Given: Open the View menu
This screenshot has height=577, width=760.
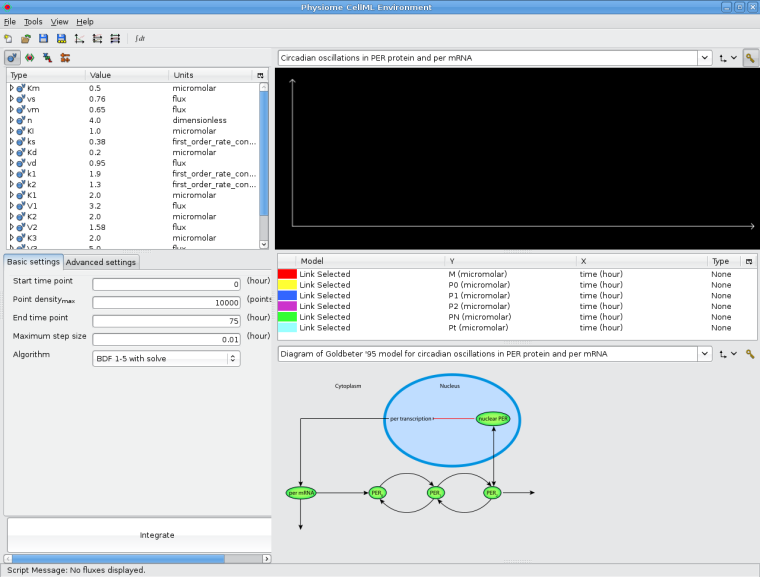Looking at the screenshot, I should point(59,22).
